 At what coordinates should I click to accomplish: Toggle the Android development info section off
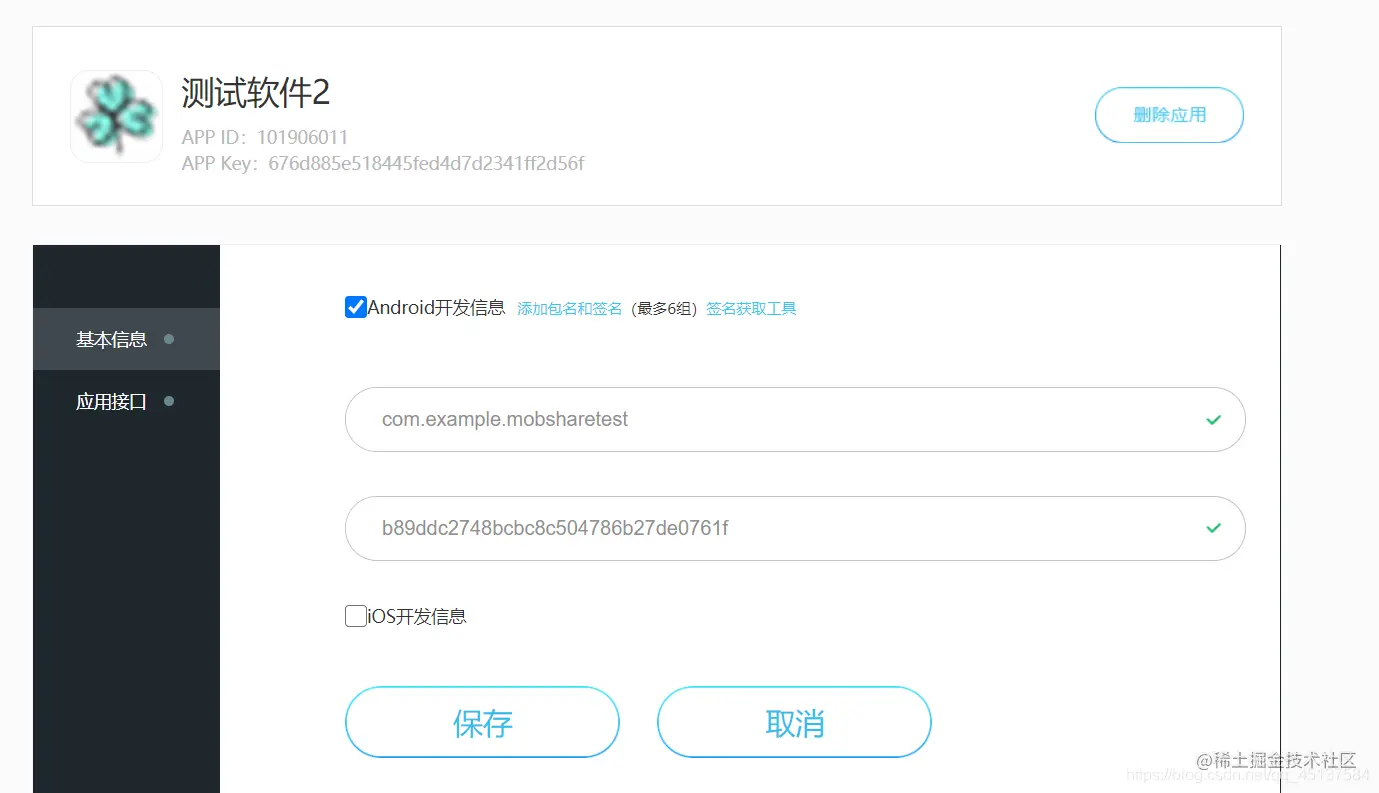pyautogui.click(x=355, y=307)
